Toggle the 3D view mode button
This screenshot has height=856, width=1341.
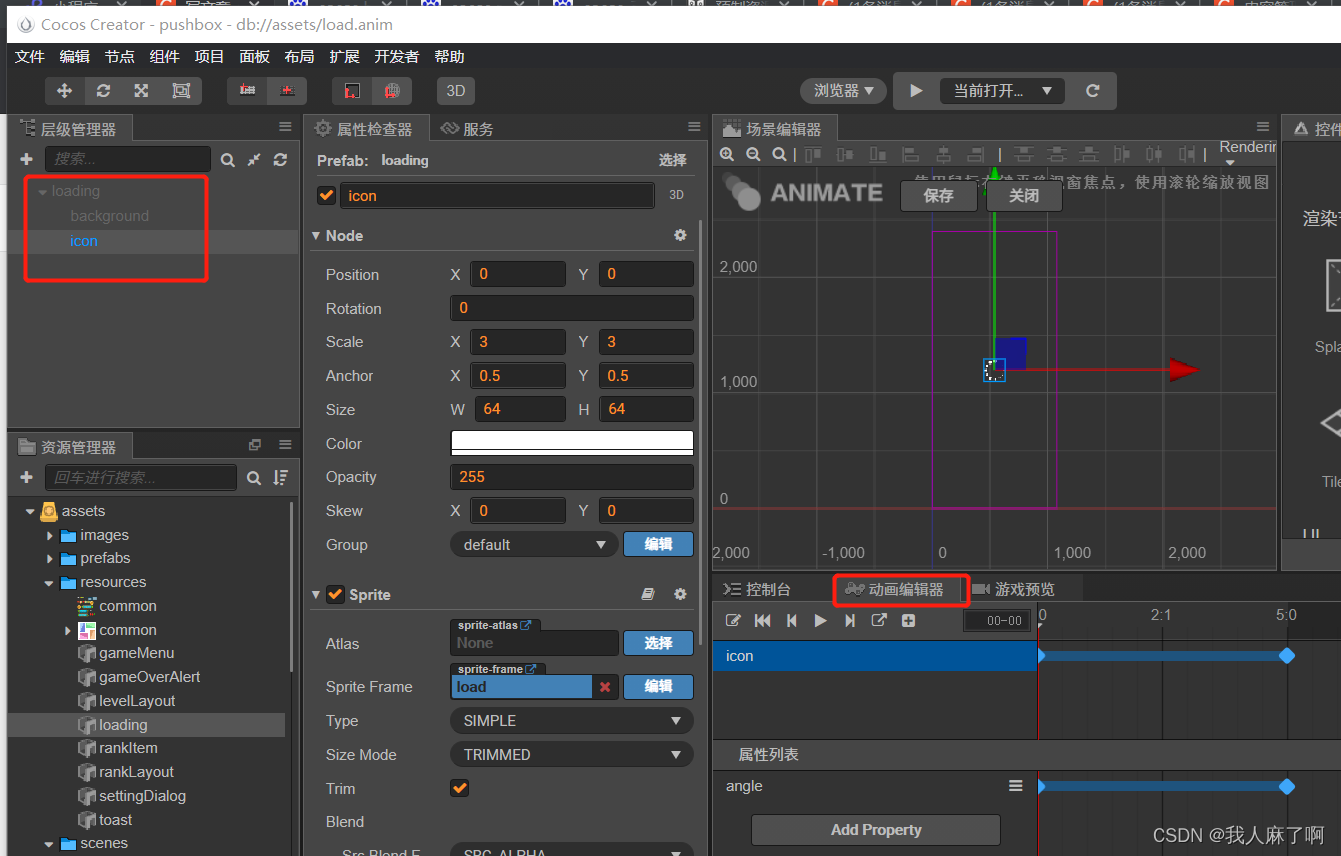tap(456, 91)
